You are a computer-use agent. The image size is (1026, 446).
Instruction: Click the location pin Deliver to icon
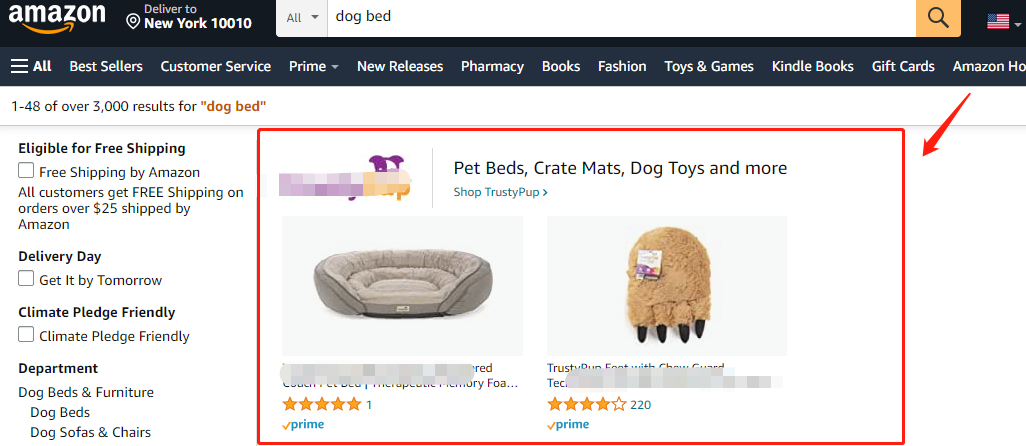[133, 22]
